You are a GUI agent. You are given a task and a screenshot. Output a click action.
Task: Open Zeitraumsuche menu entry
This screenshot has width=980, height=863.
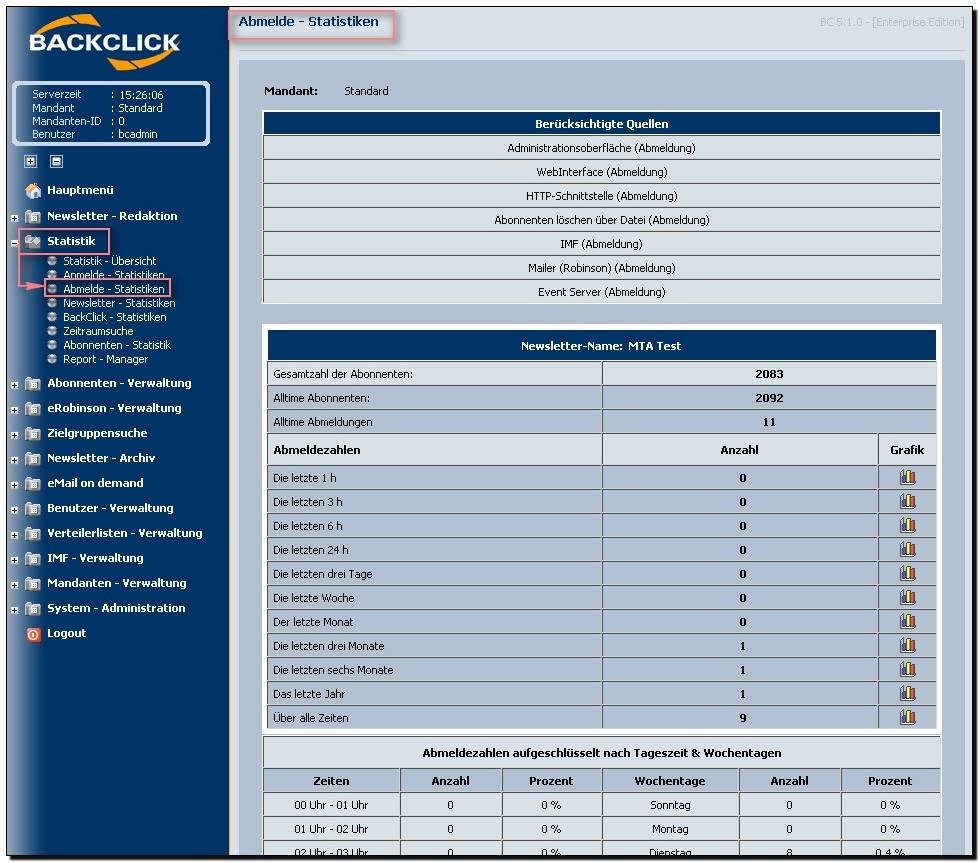pyautogui.click(x=98, y=331)
